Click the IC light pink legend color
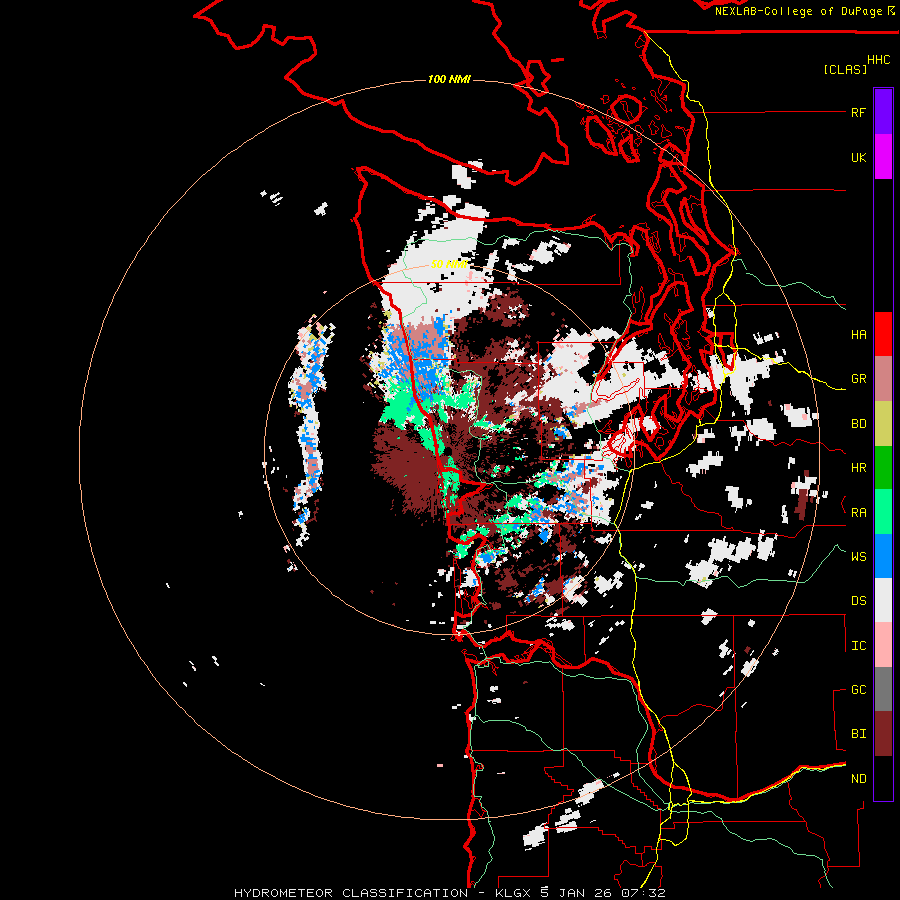900x900 pixels. point(883,645)
